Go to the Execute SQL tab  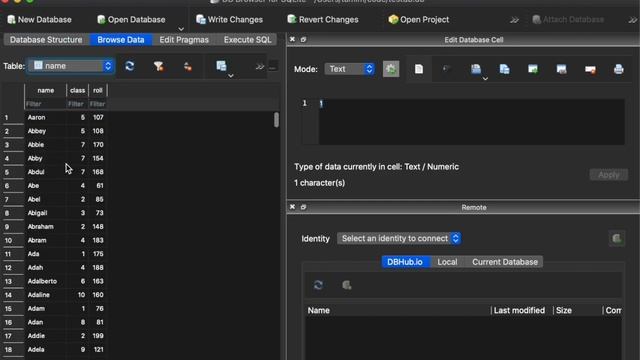click(x=247, y=40)
